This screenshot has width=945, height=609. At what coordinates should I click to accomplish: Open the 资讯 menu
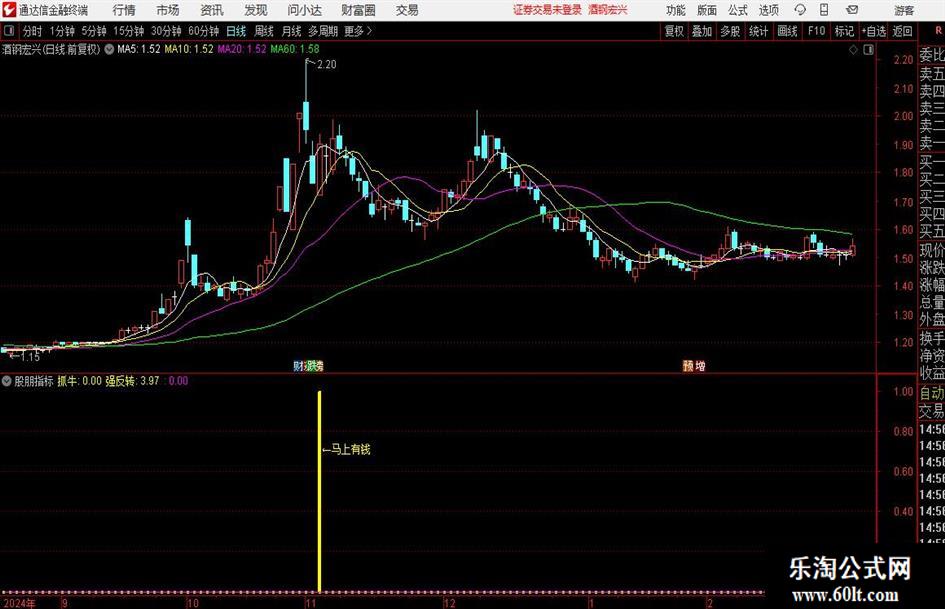212,10
